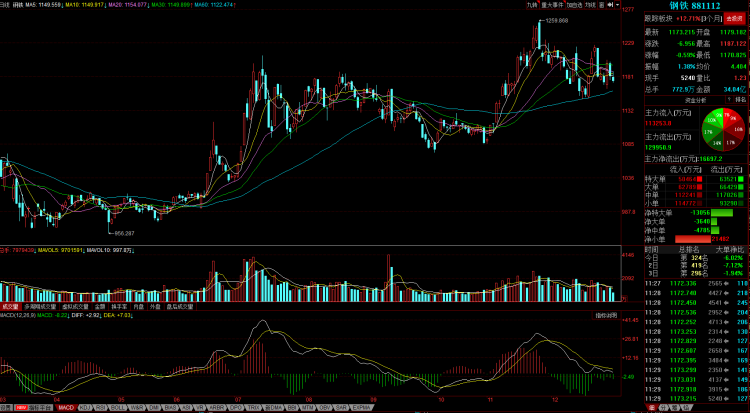Click the question mark help icon by 资金分析

(729, 100)
